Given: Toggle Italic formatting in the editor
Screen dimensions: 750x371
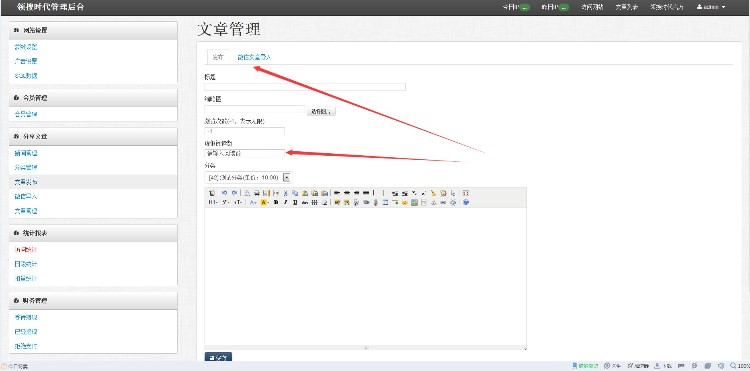Looking at the screenshot, I should click(286, 202).
